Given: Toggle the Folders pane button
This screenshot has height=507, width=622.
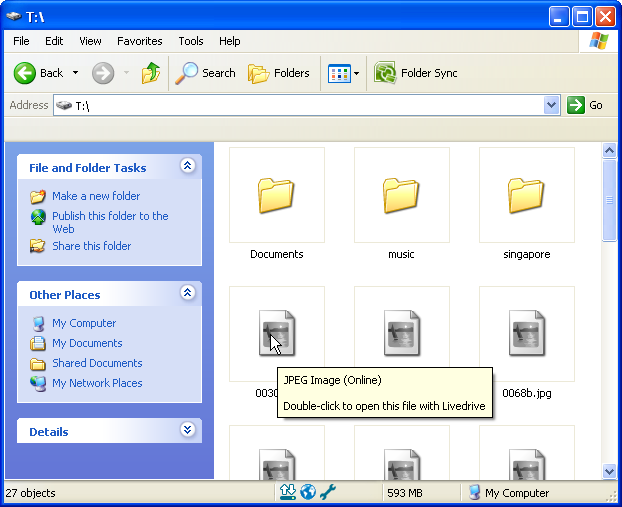Looking at the screenshot, I should (x=279, y=73).
